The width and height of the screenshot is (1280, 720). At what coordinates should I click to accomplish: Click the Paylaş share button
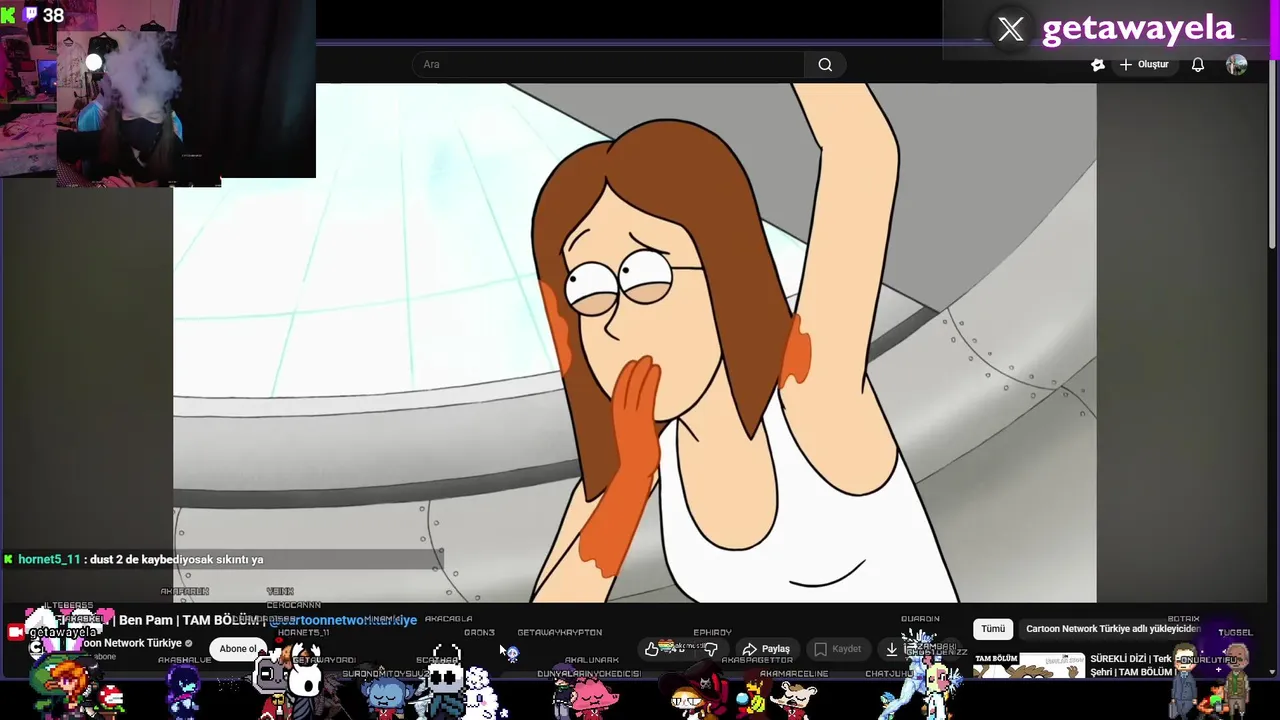[x=767, y=649]
